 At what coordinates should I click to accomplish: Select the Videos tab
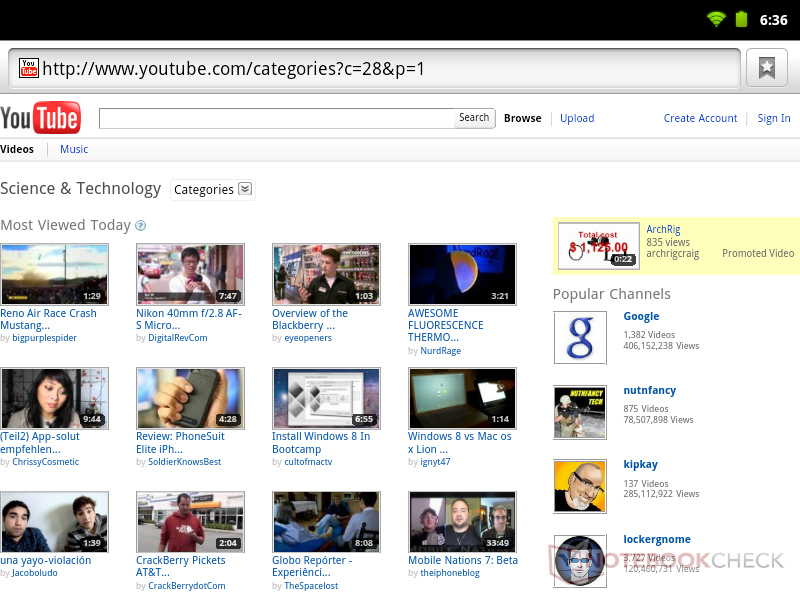tap(17, 149)
